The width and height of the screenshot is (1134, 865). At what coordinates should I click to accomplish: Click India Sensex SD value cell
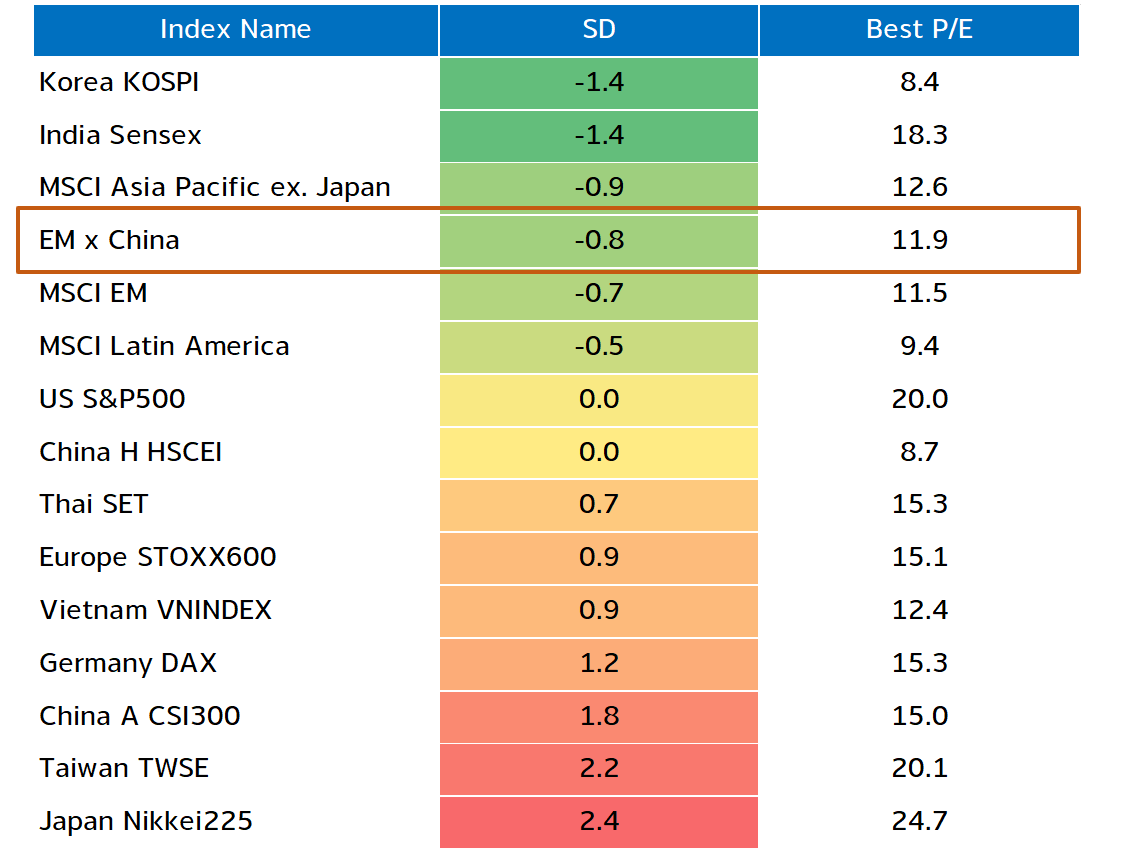599,136
